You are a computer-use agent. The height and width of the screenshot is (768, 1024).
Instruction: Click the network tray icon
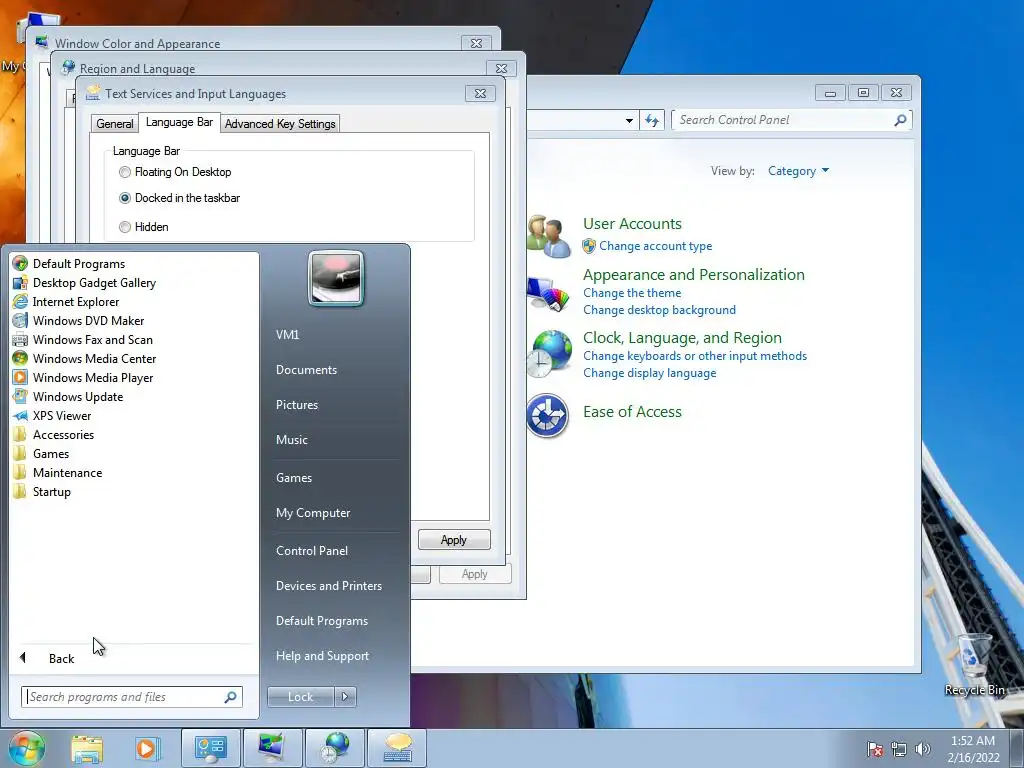point(899,749)
